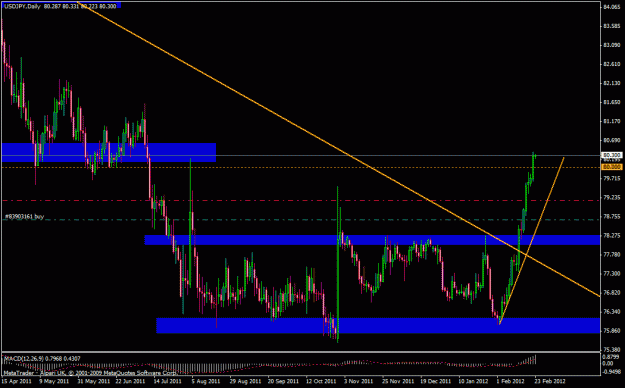This screenshot has height=388, width=625.
Task: Click the 1 Feb 2012 date label
Action: pos(511,381)
